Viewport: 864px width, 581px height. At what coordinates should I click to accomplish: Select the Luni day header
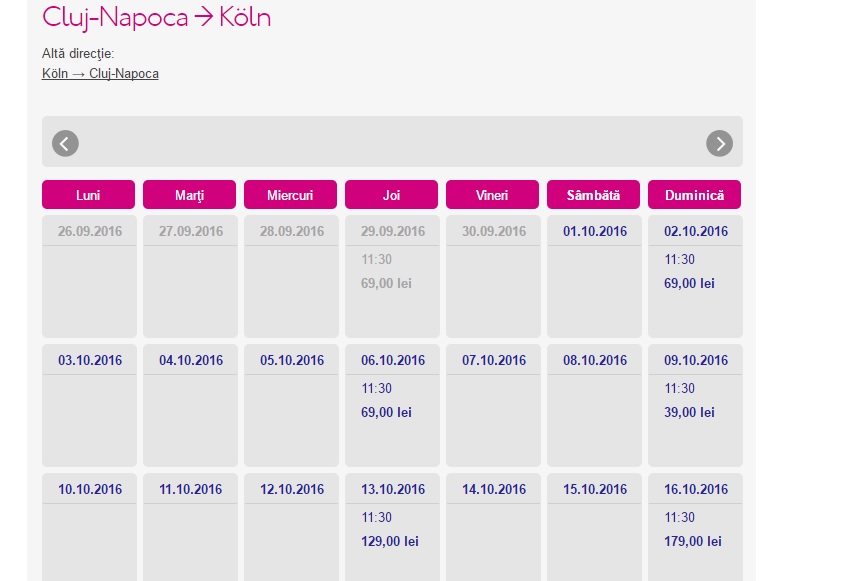(x=88, y=195)
